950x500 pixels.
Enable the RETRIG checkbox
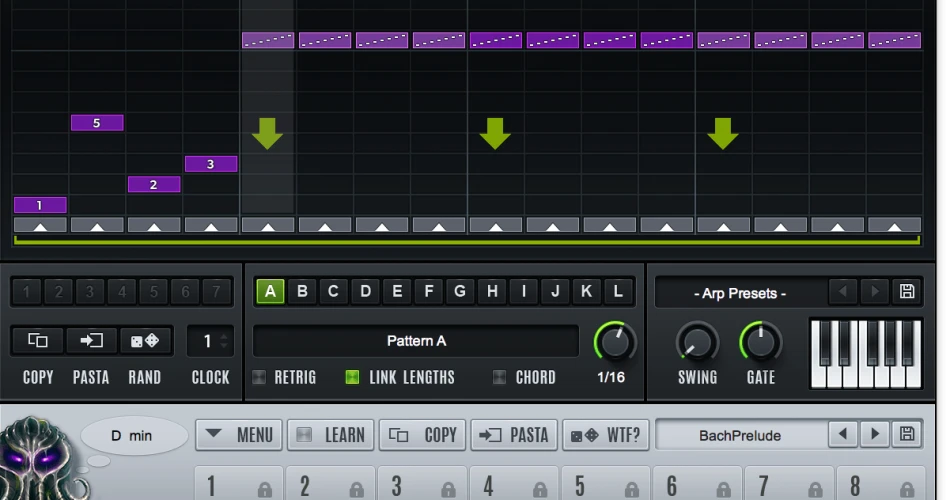point(260,377)
